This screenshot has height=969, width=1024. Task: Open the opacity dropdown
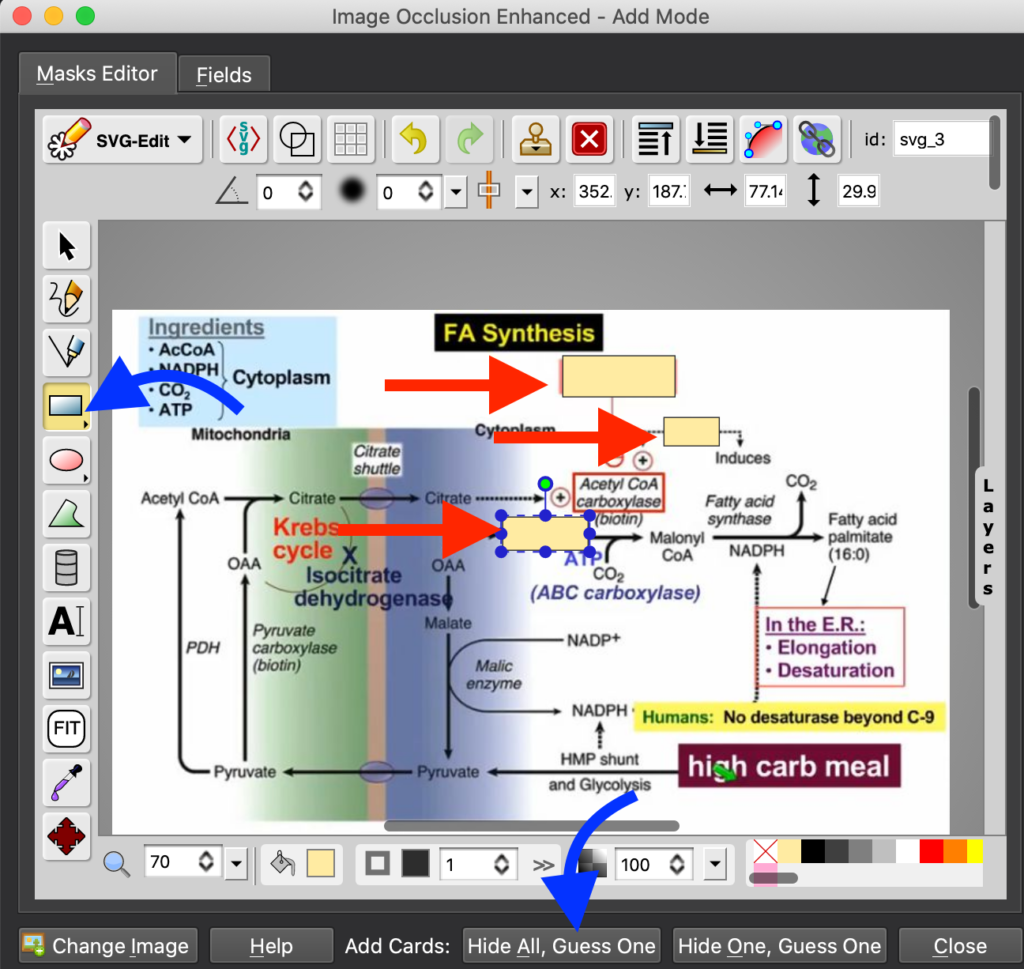tap(715, 865)
